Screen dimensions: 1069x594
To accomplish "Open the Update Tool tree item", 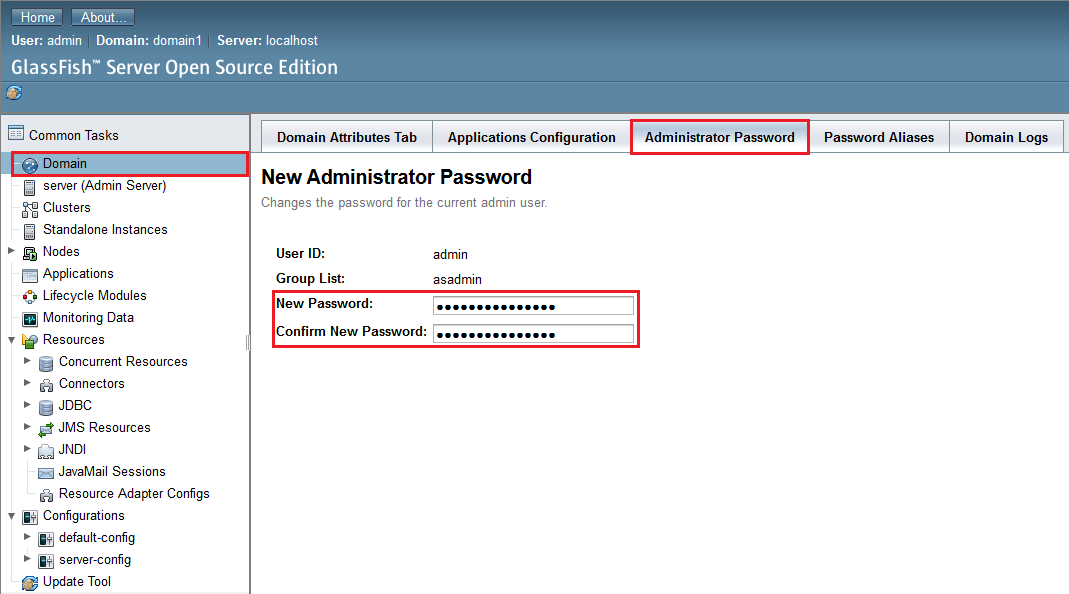I will click(x=76, y=581).
